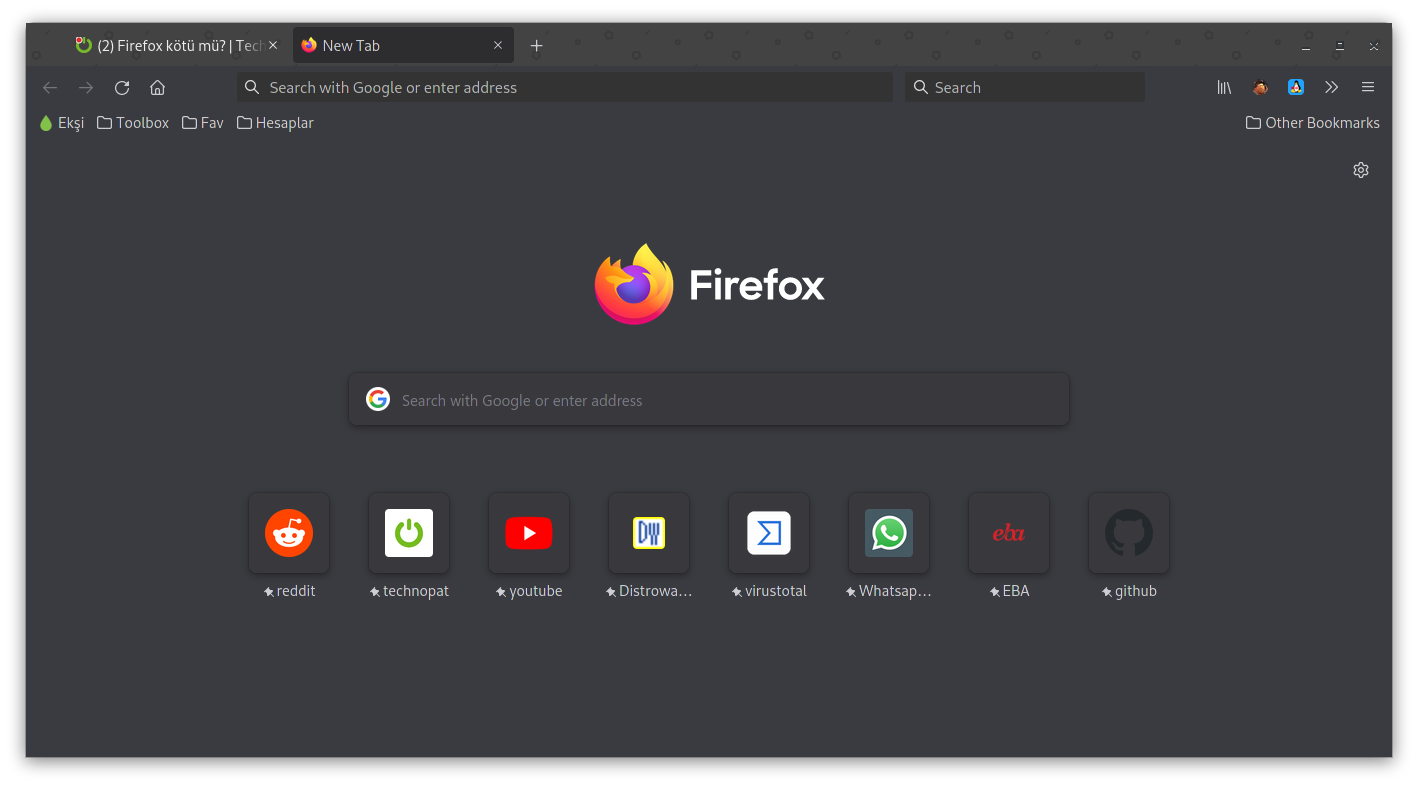This screenshot has height=786, width=1418.
Task: Show more tools overflow chevron
Action: click(x=1331, y=88)
